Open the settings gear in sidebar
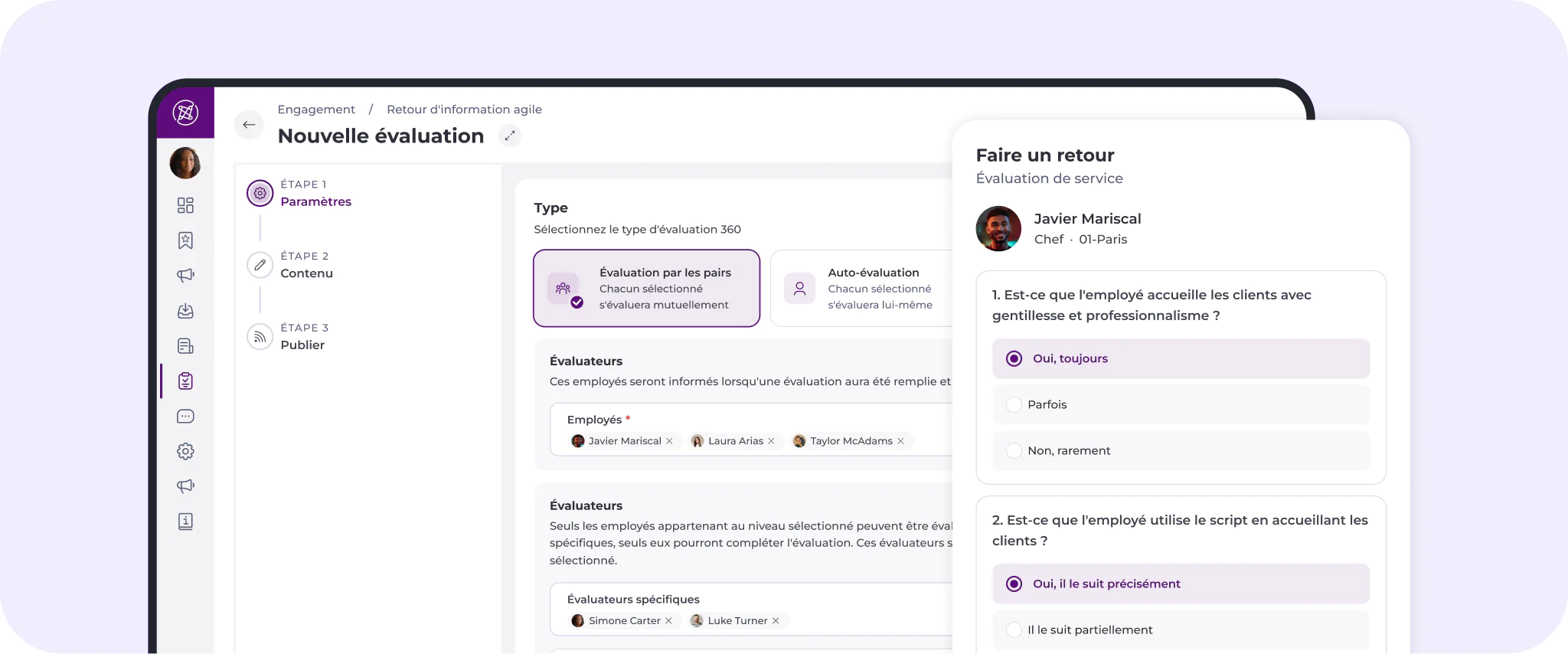1568x654 pixels. click(185, 451)
